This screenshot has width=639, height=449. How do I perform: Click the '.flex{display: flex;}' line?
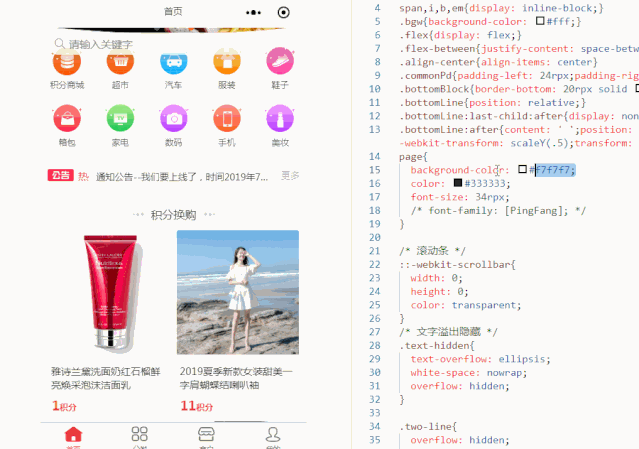(x=461, y=35)
